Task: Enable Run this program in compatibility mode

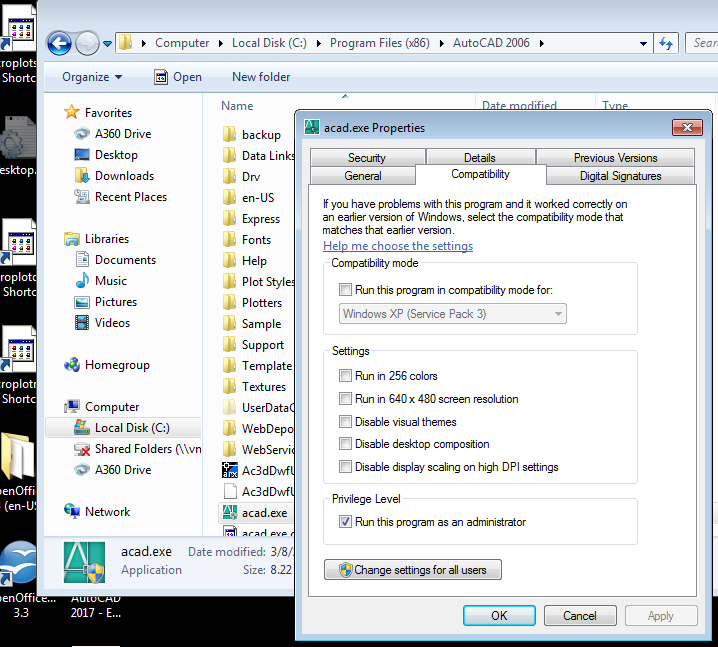Action: click(346, 290)
